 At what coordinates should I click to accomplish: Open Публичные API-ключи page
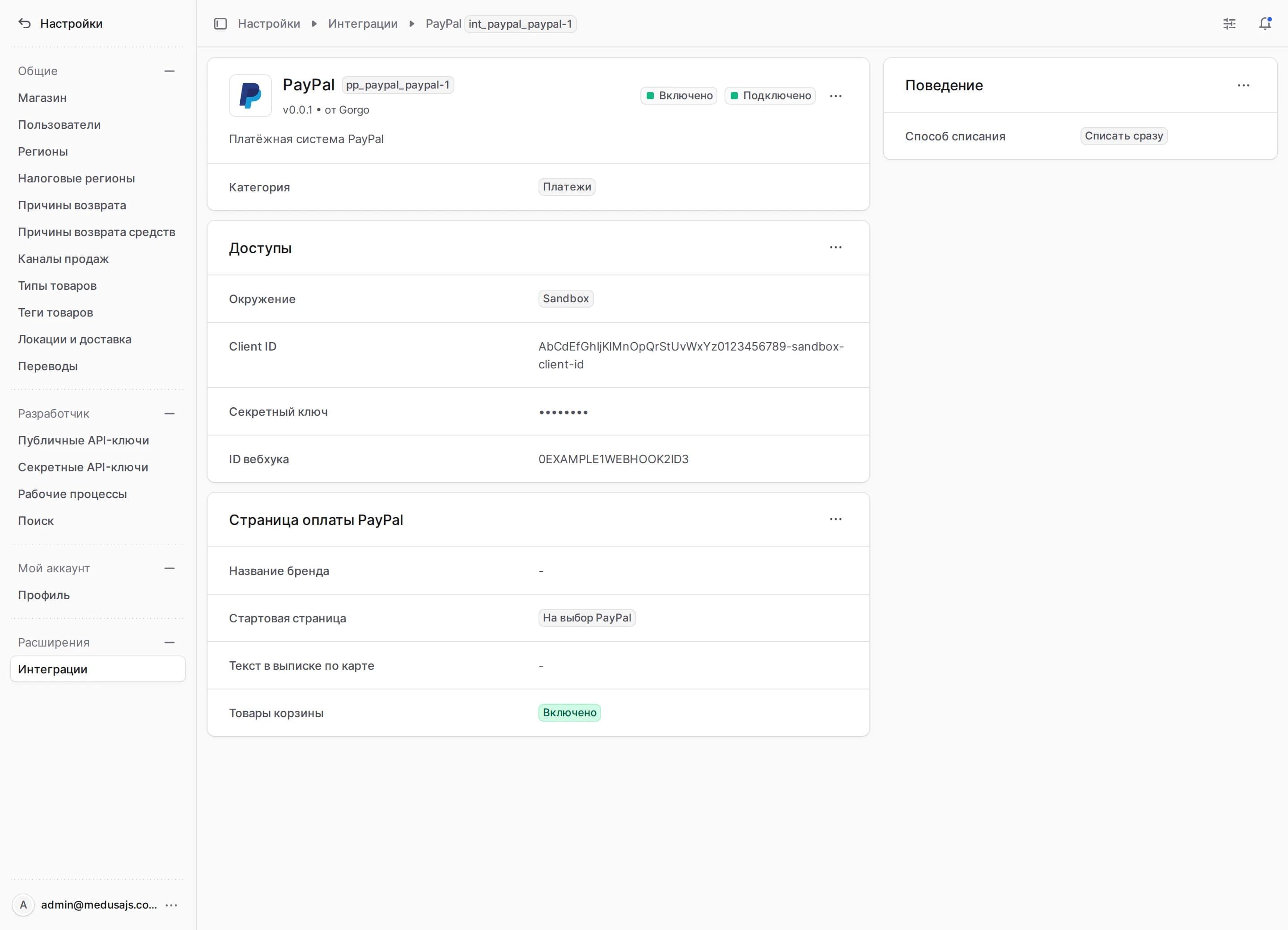click(x=97, y=440)
